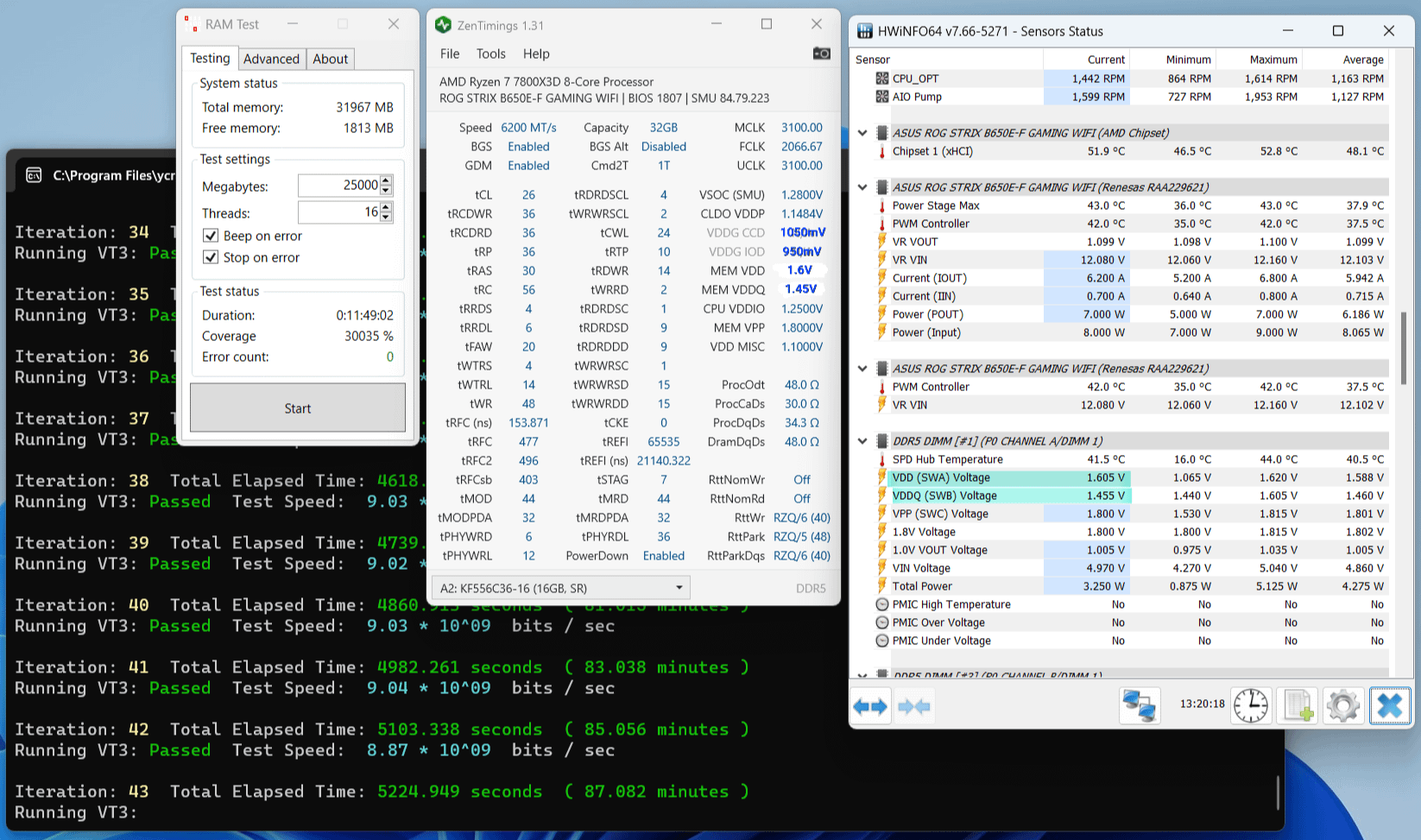Click the AMD Chipset group chip icon
The width and height of the screenshot is (1421, 840).
(x=882, y=133)
